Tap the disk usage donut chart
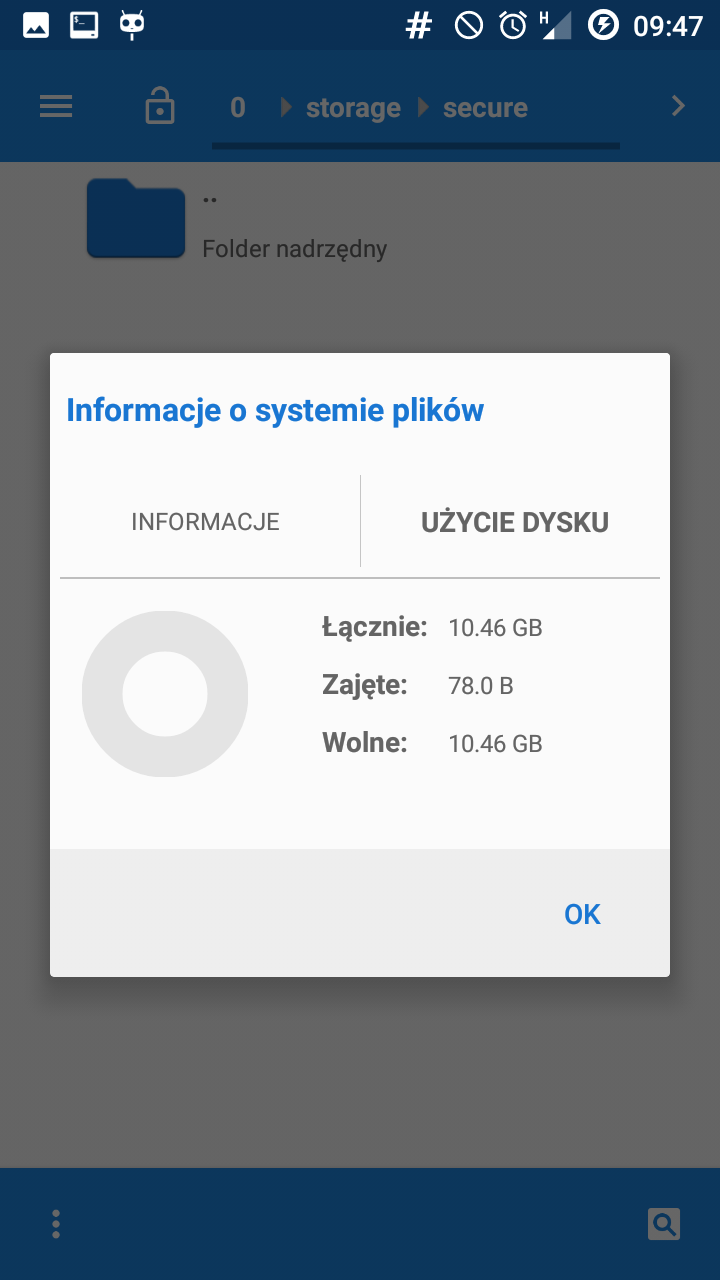Screen dimensions: 720x1280 165,694
